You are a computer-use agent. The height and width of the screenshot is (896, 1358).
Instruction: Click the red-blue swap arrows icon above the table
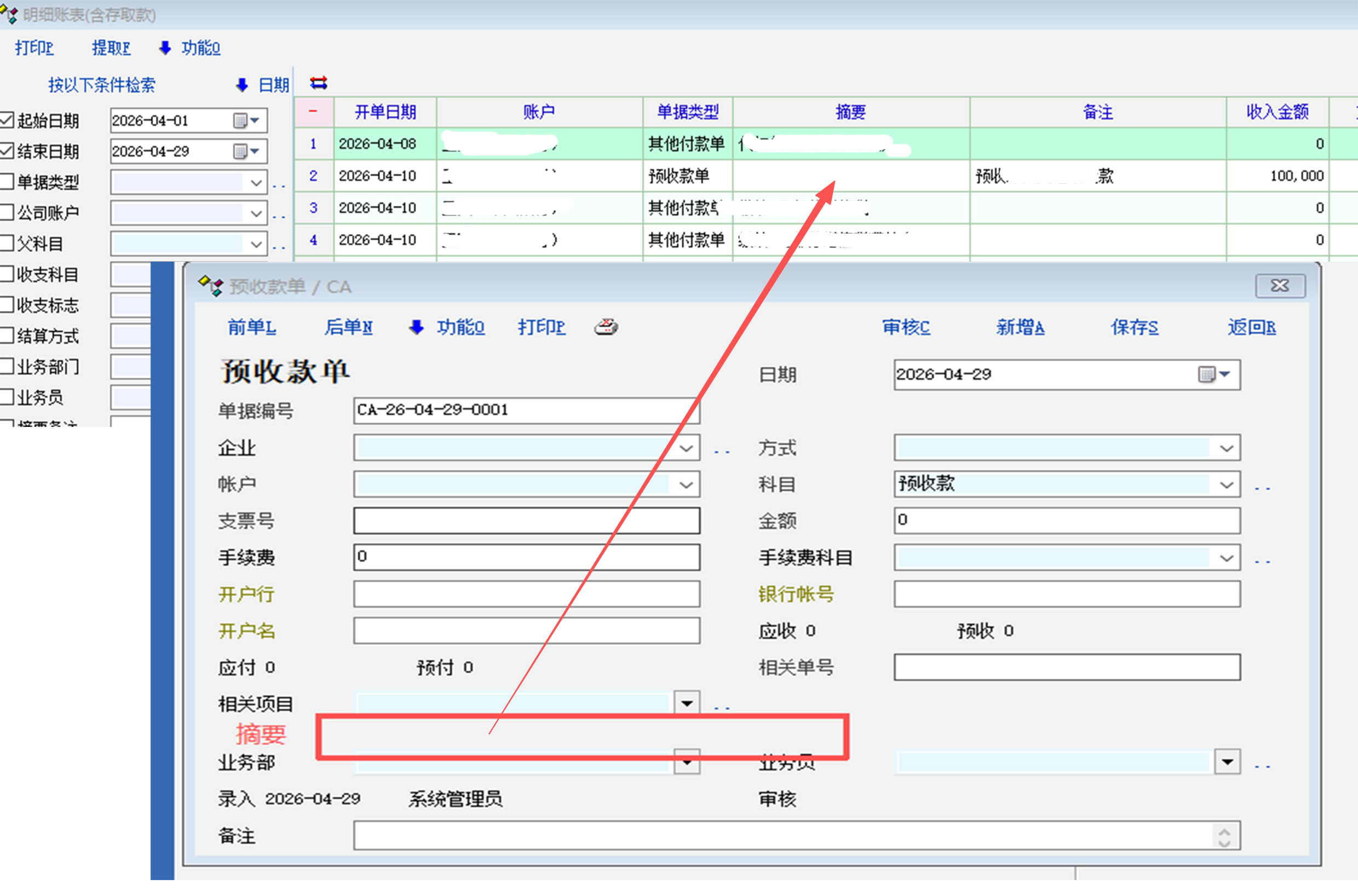point(318,83)
